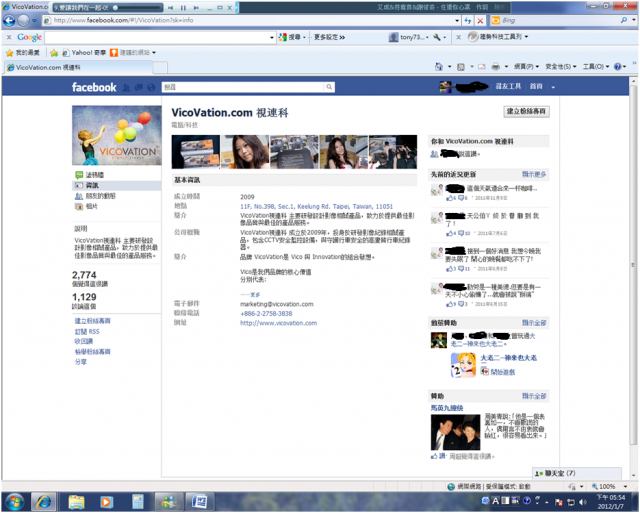
Task: Select the info item in left sidebar
Action: coord(117,185)
